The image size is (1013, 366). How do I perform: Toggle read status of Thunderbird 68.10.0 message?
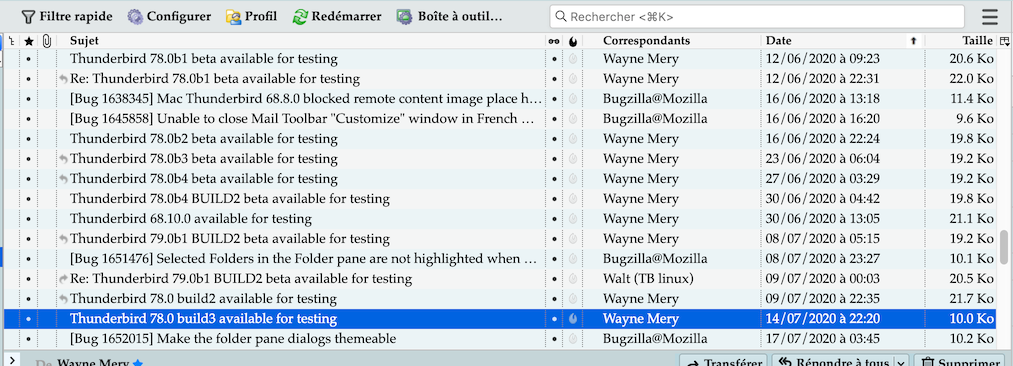[554, 219]
